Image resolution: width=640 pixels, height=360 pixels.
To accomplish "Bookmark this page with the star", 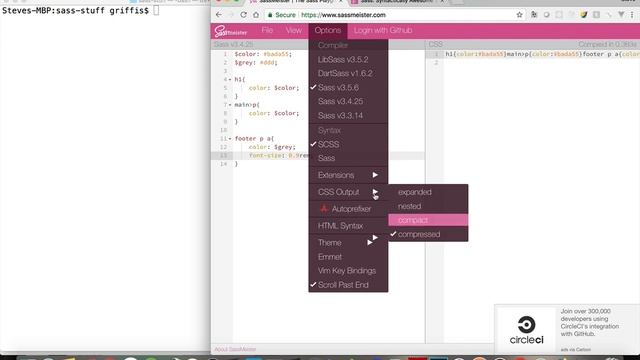I will pyautogui.click(x=519, y=15).
